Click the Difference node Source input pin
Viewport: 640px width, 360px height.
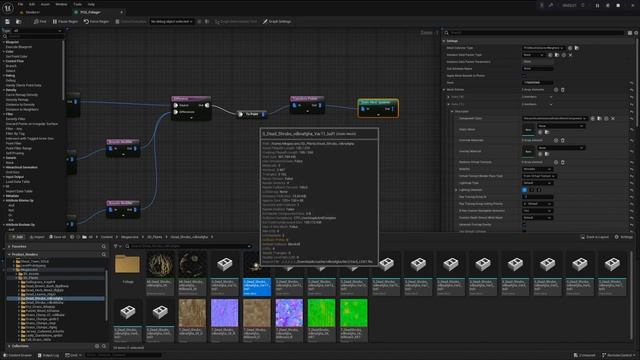tap(176, 105)
